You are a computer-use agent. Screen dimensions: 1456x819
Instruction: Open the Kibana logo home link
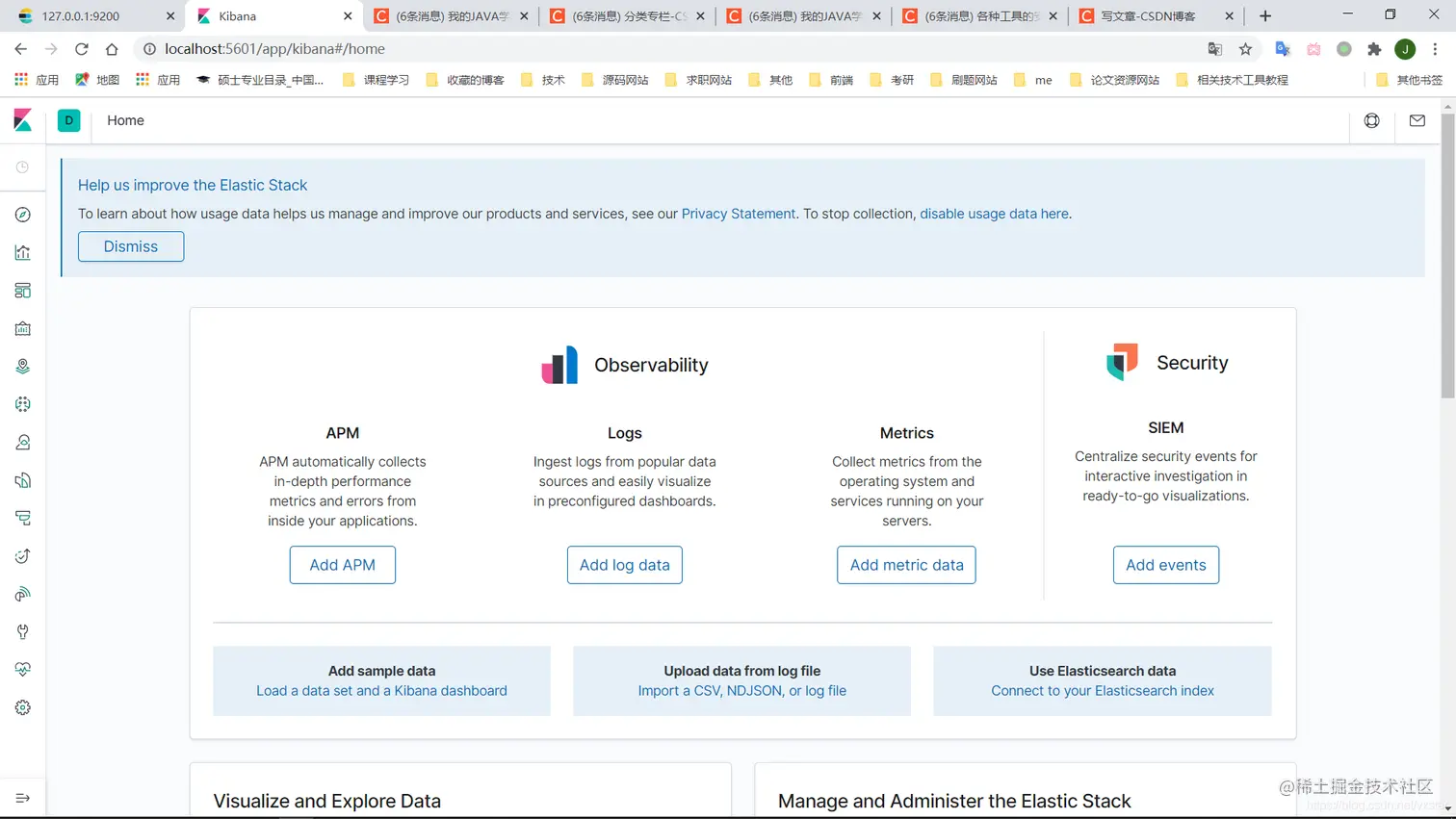[x=23, y=120]
